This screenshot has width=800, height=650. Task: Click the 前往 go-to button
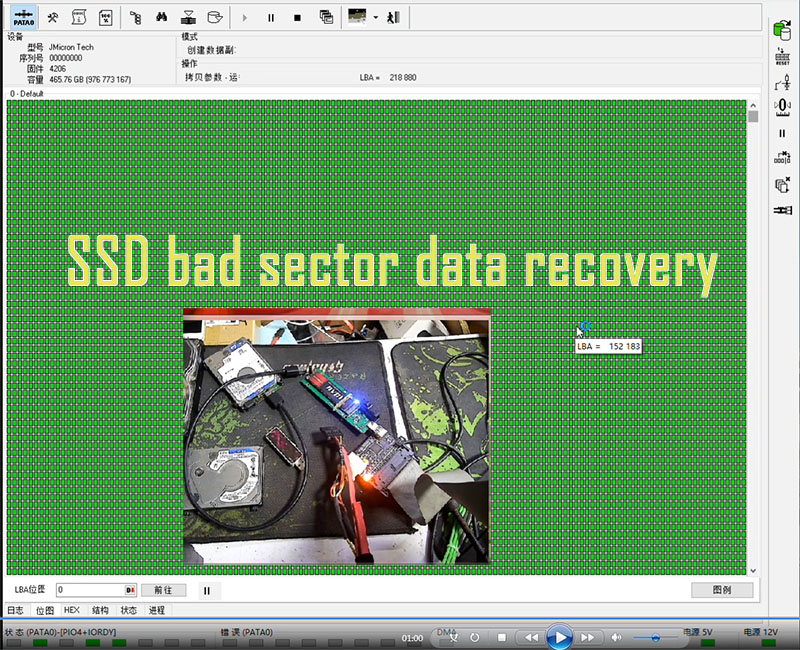click(x=163, y=590)
